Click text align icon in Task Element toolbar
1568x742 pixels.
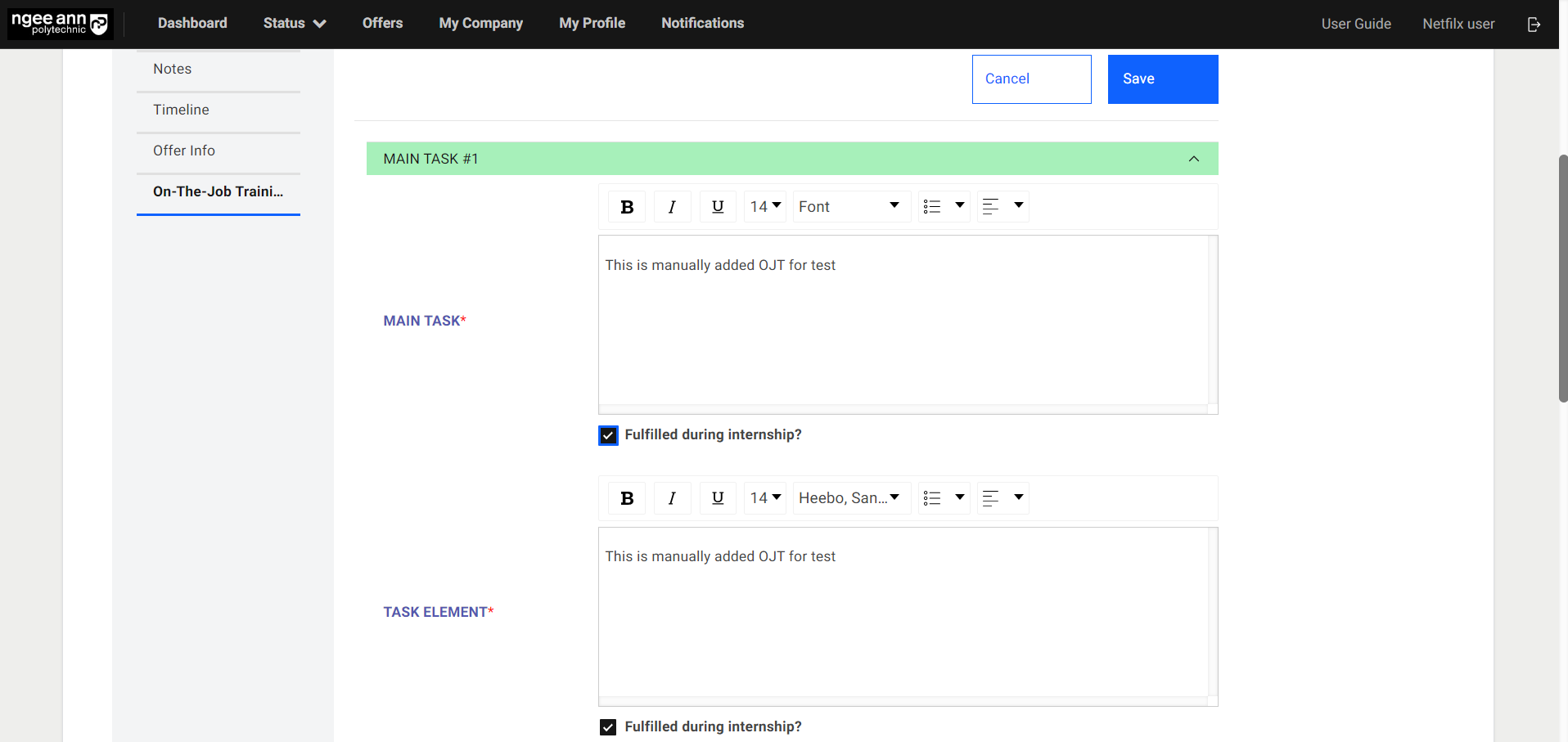[x=991, y=498]
